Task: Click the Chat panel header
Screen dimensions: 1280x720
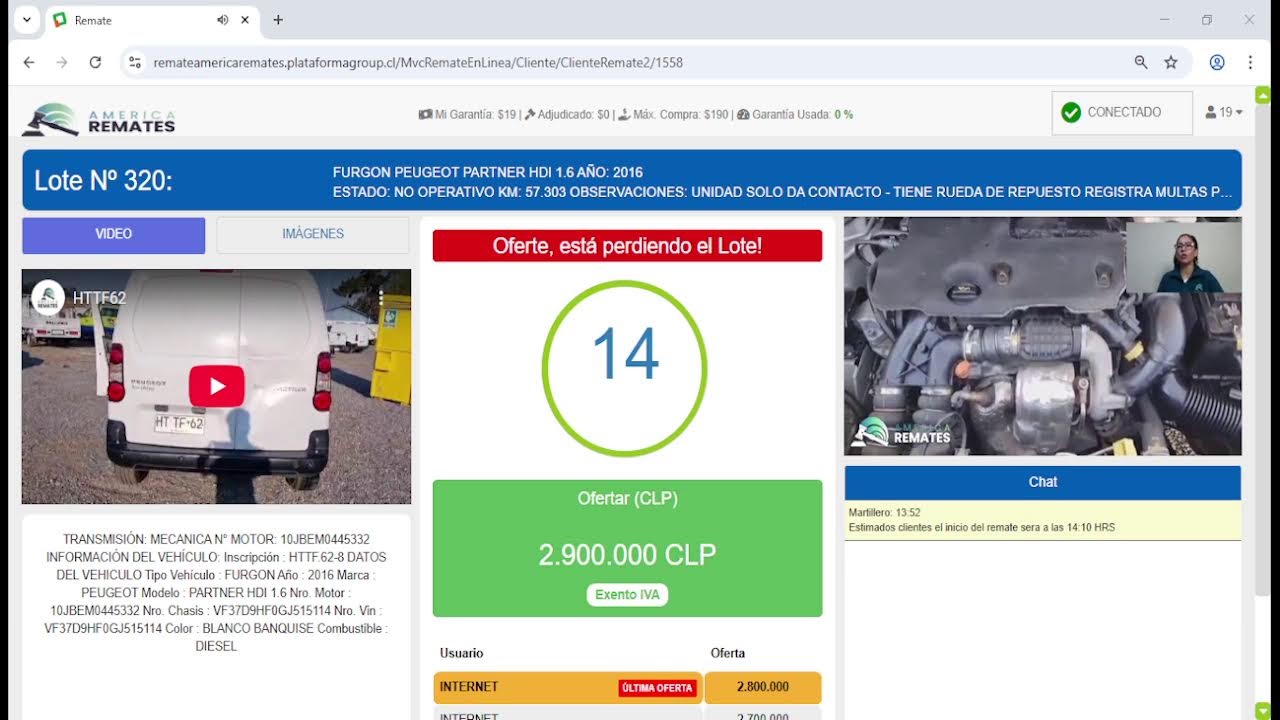Action: tap(1043, 482)
